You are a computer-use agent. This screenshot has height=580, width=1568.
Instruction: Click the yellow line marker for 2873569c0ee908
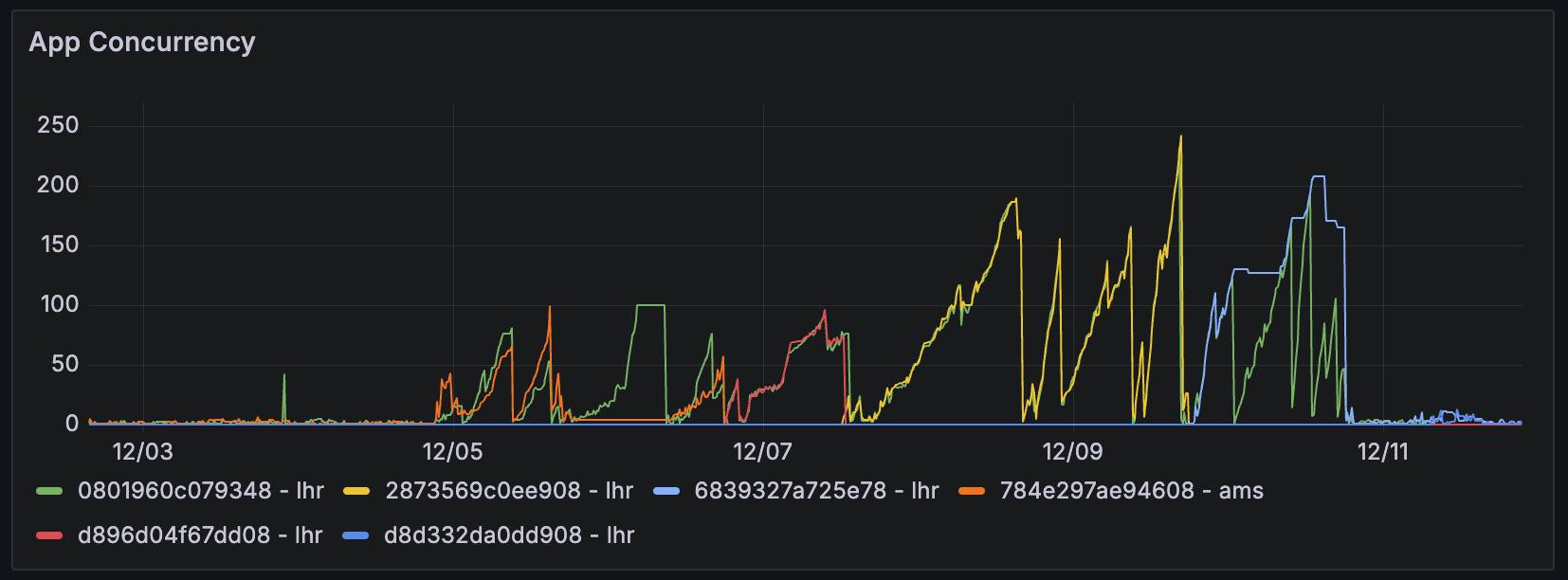click(356, 492)
